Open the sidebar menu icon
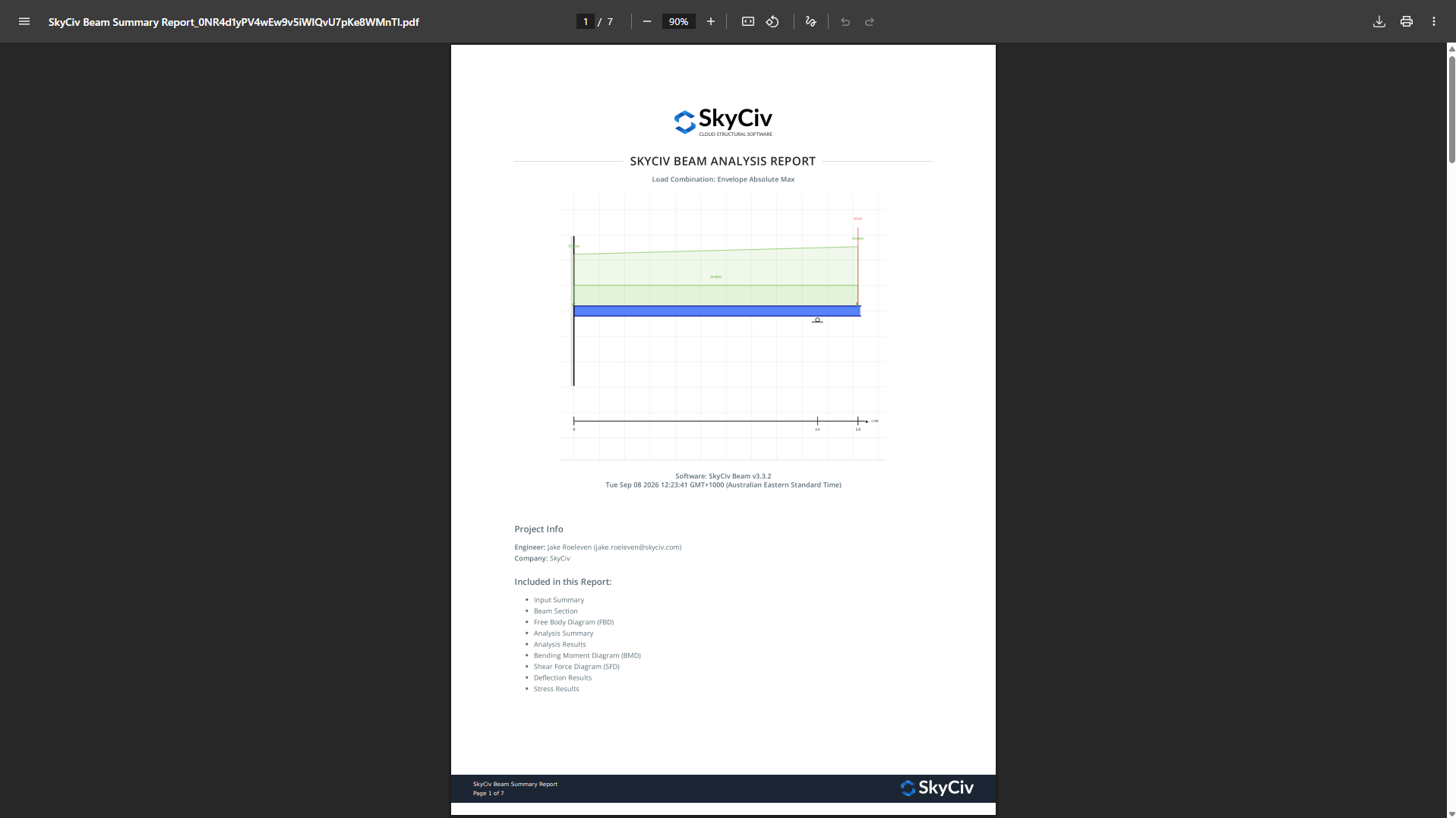Image resolution: width=1456 pixels, height=818 pixels. click(x=24, y=22)
